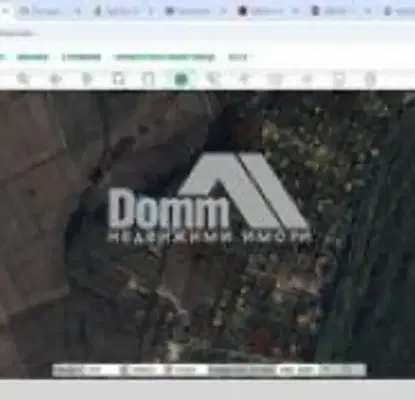Open the second green menu item
This screenshot has height=400, width=415.
(x=81, y=57)
